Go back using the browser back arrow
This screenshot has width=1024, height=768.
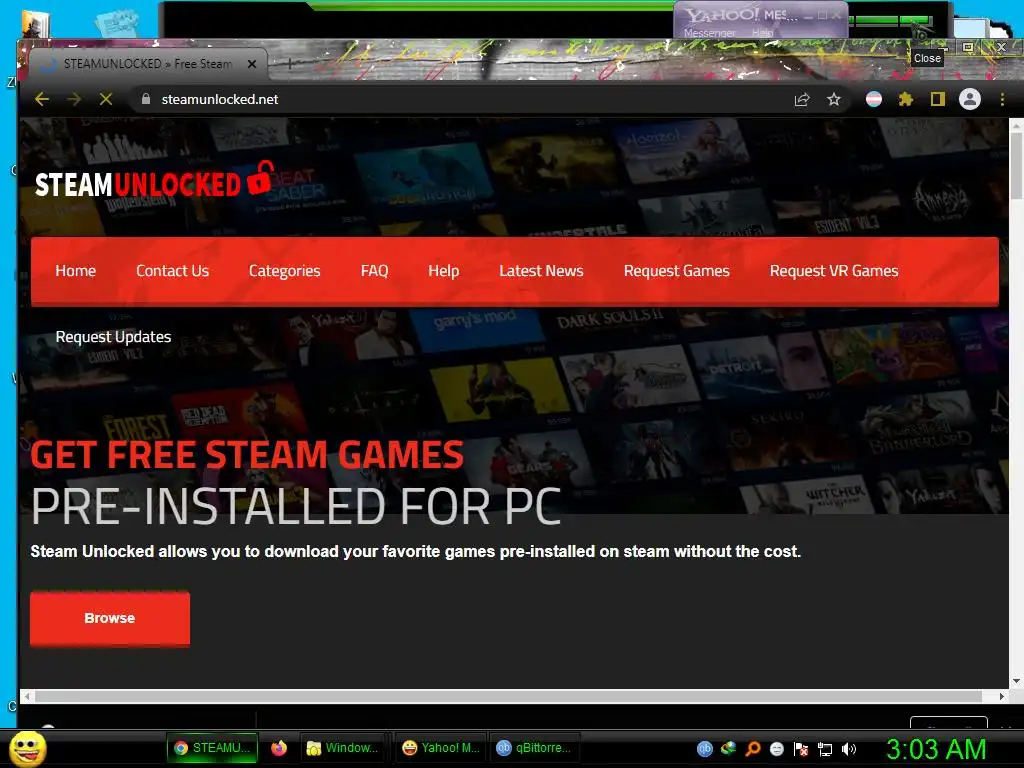pos(42,99)
